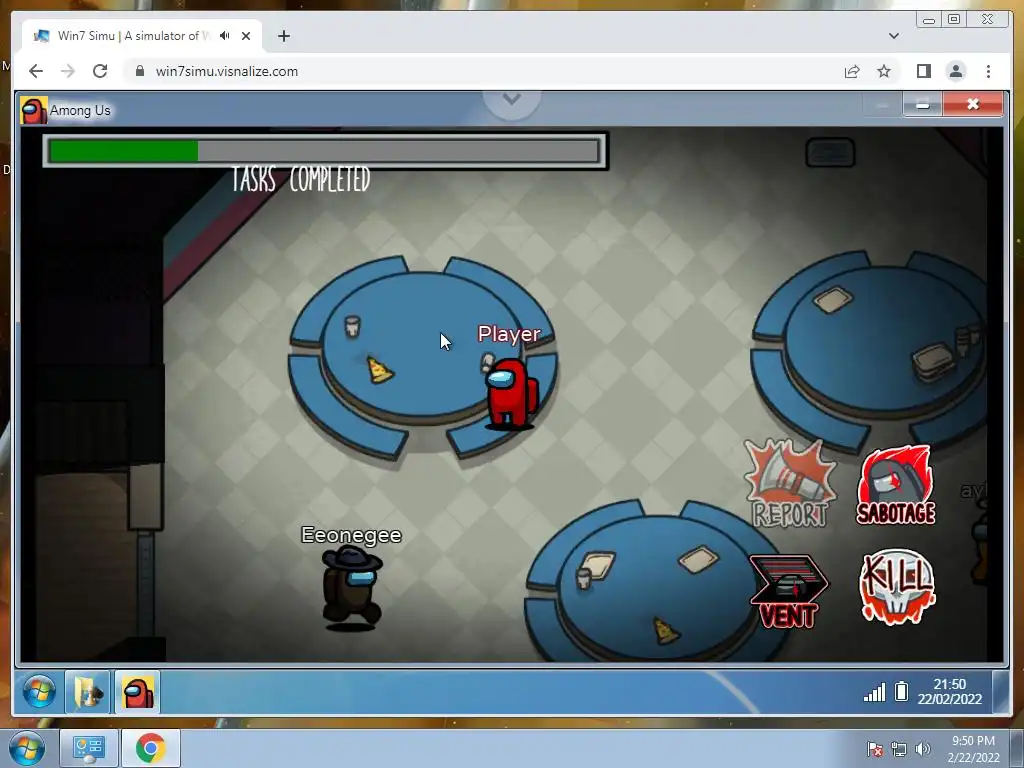
Task: Open the host Windows Start button
Action: point(27,748)
